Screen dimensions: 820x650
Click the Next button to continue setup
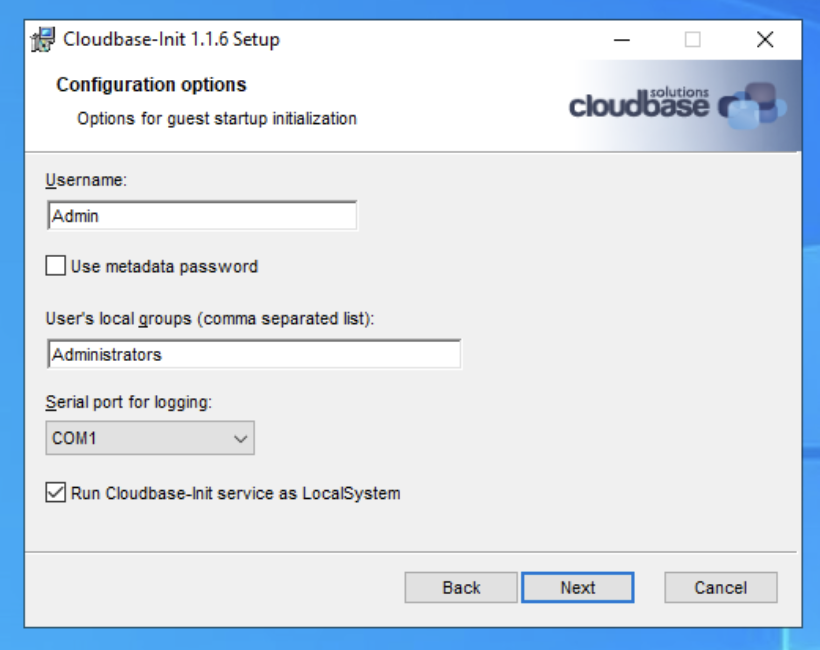click(x=578, y=587)
